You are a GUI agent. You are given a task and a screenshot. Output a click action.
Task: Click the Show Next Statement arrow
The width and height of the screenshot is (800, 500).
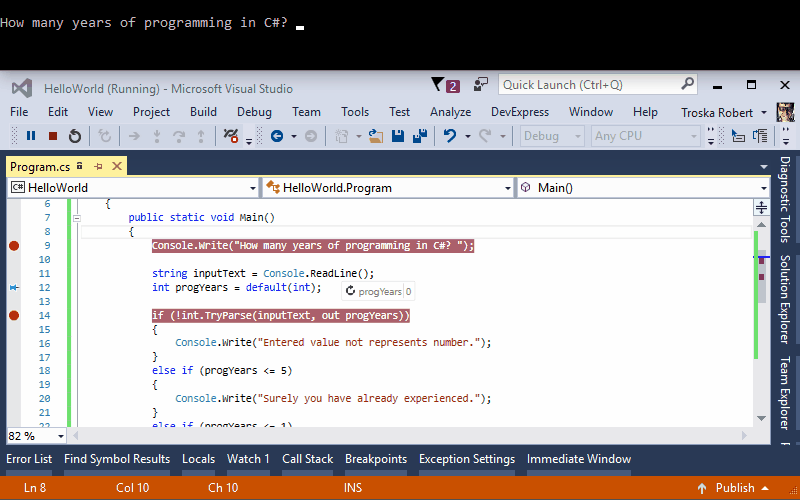pos(134,136)
